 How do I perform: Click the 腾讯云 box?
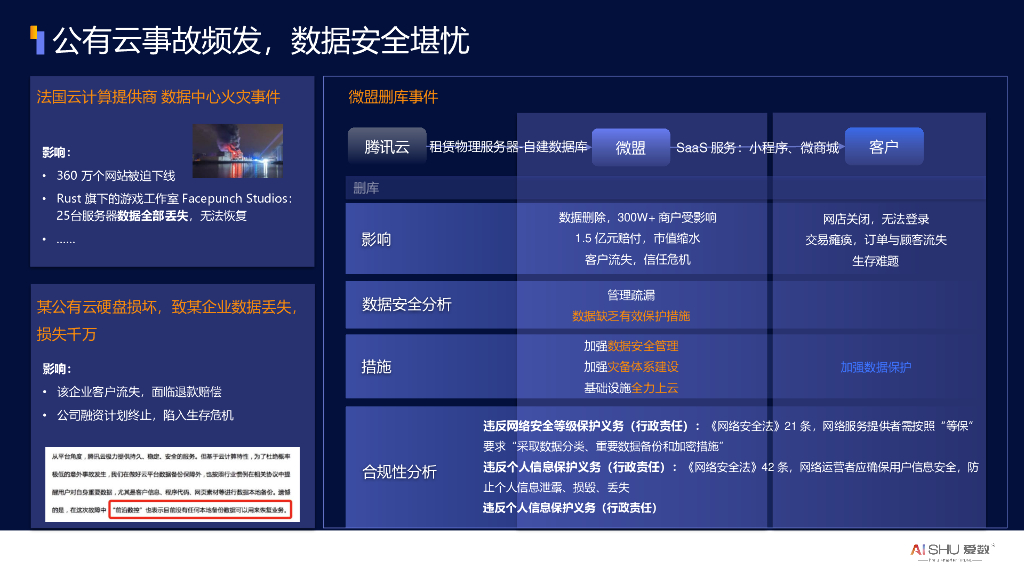pyautogui.click(x=387, y=146)
